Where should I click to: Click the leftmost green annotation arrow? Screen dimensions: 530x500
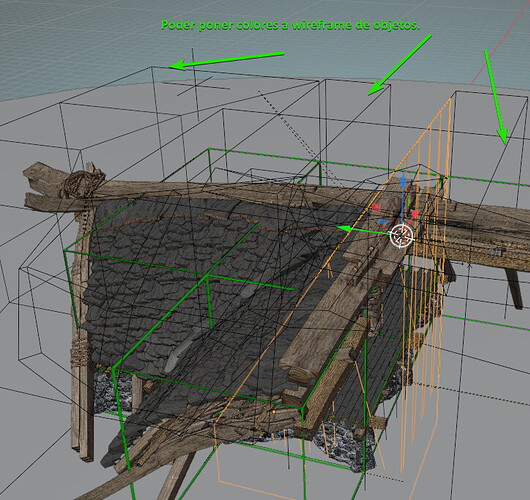(x=226, y=61)
